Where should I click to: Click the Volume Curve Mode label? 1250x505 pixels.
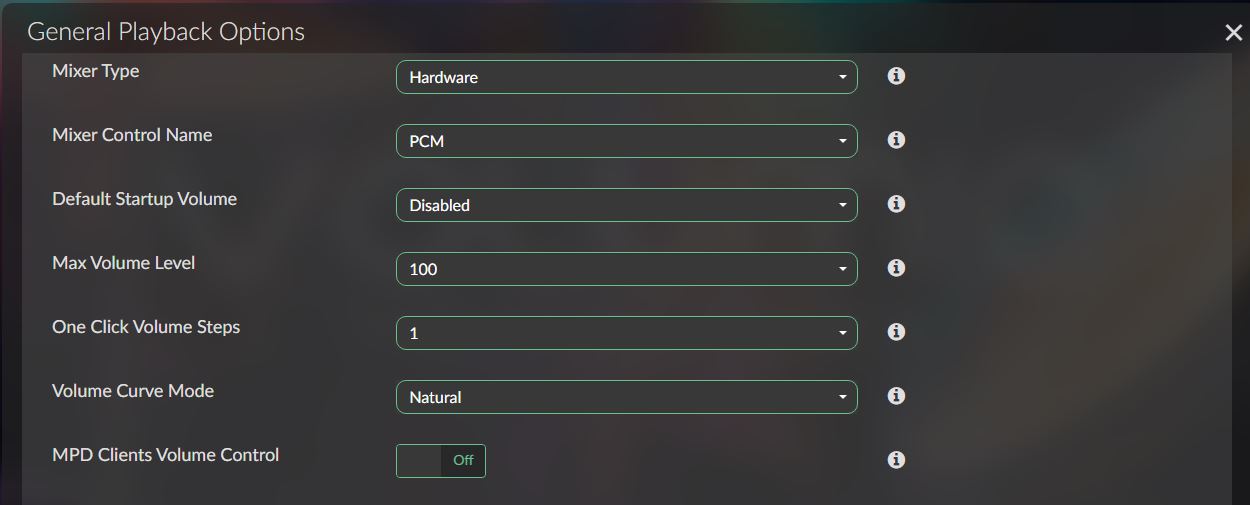(133, 391)
